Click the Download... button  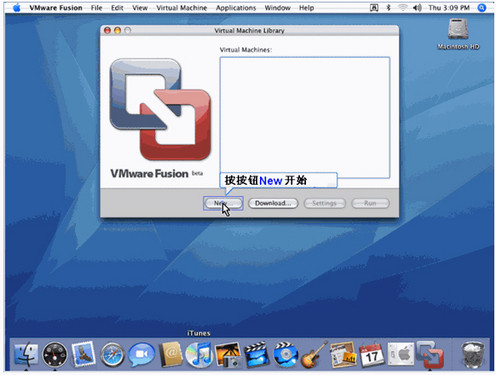click(x=273, y=203)
